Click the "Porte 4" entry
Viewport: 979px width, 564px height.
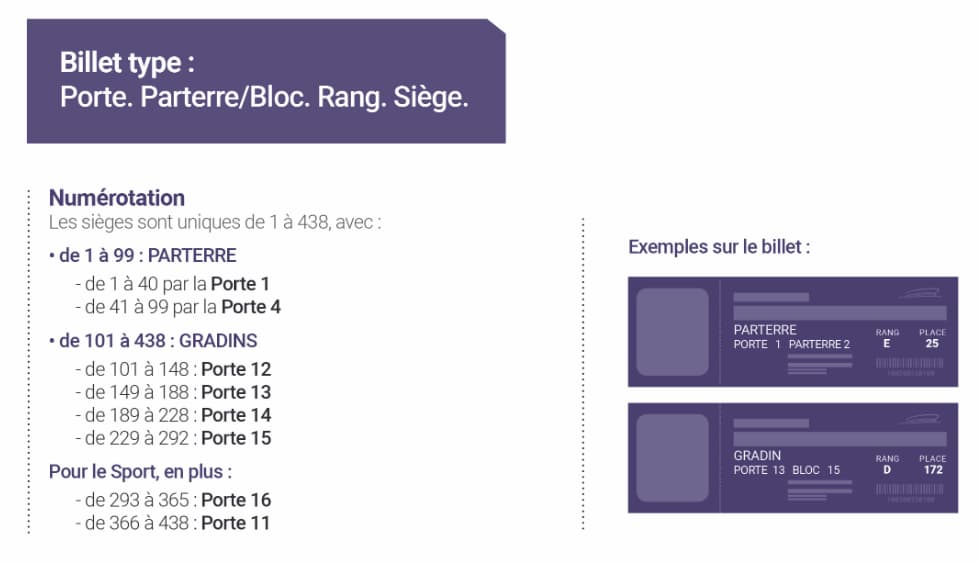(250, 307)
